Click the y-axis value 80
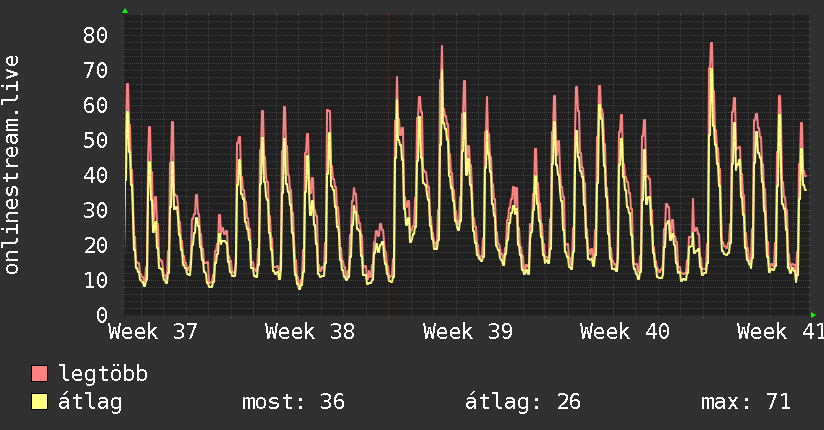Screen dimensions: 824x430 pyautogui.click(x=96, y=35)
